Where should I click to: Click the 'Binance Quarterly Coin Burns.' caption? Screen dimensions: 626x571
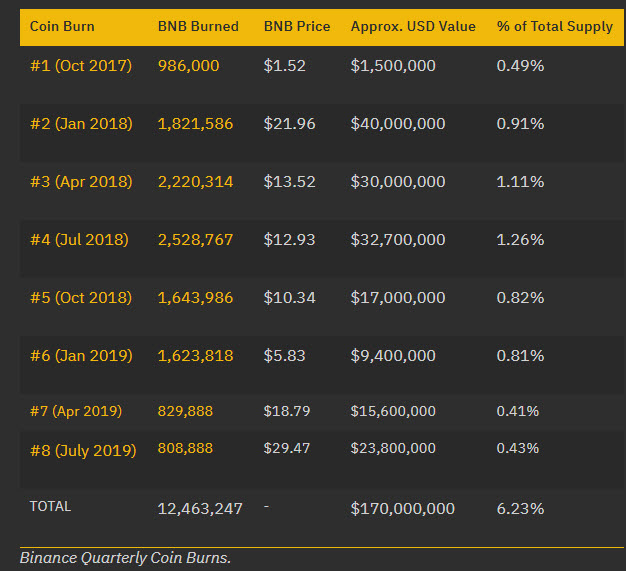point(125,558)
